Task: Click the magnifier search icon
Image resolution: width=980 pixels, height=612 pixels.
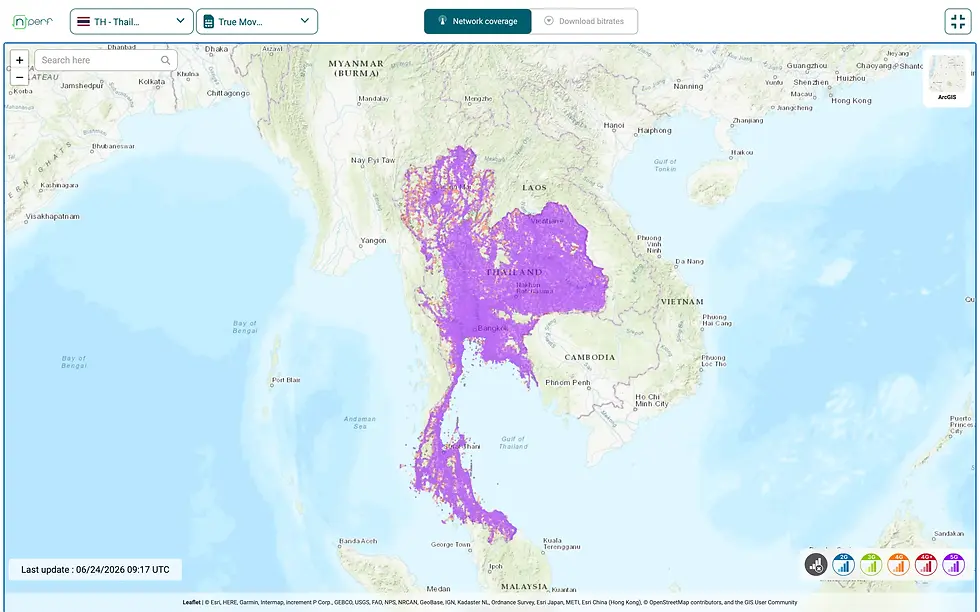Action: point(166,60)
